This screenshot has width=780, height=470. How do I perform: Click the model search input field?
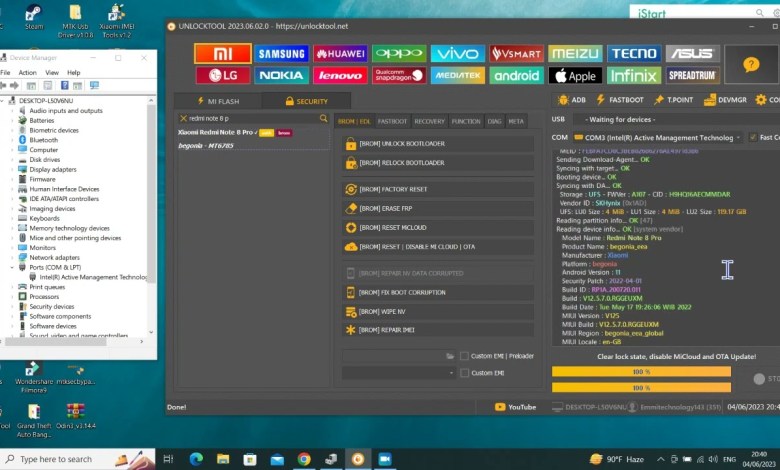251,118
